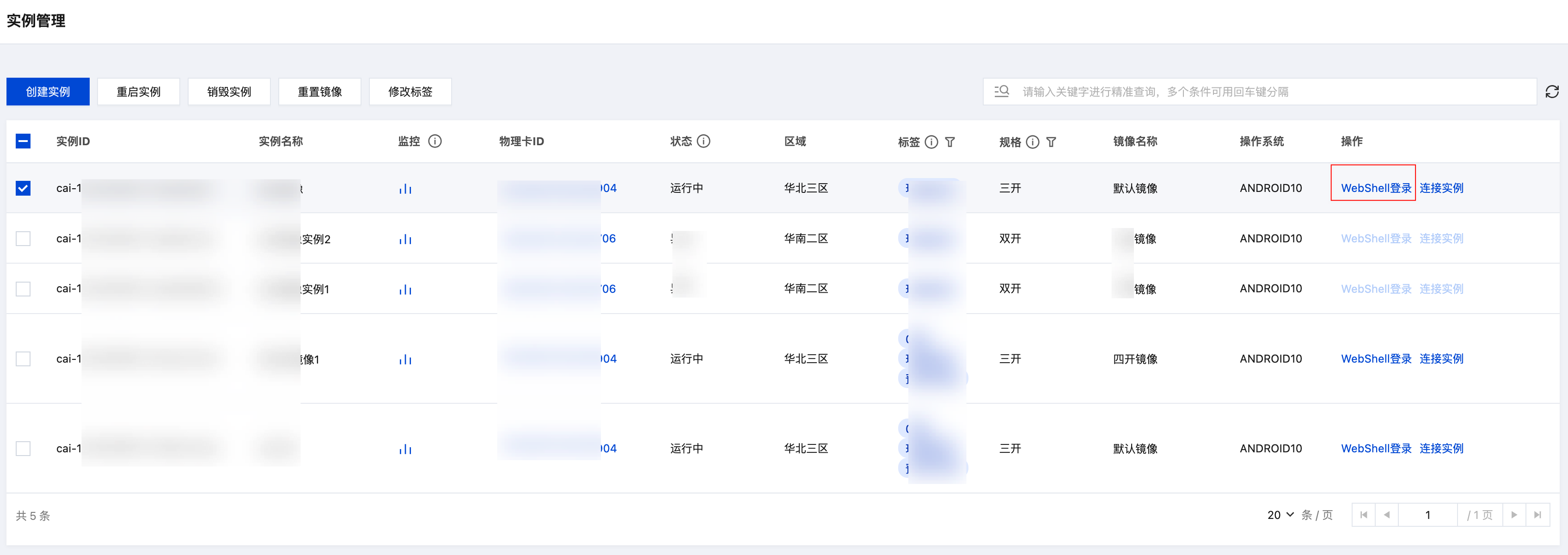Toggle the select-all checkbox in table header

point(23,142)
